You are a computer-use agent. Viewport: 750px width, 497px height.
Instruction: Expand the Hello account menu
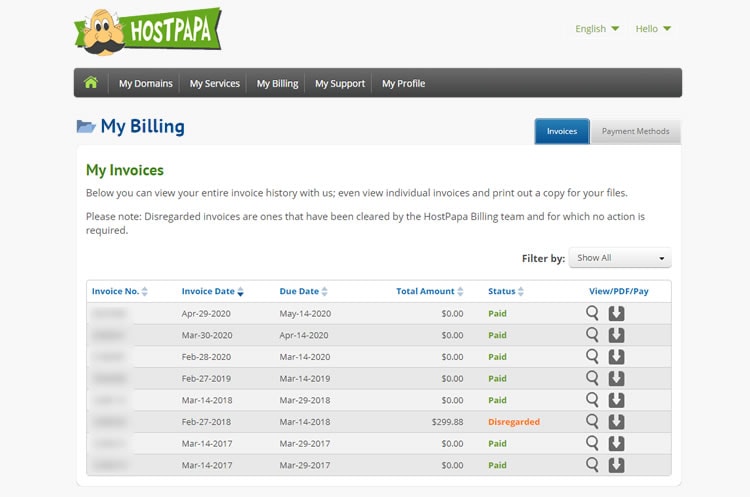653,29
